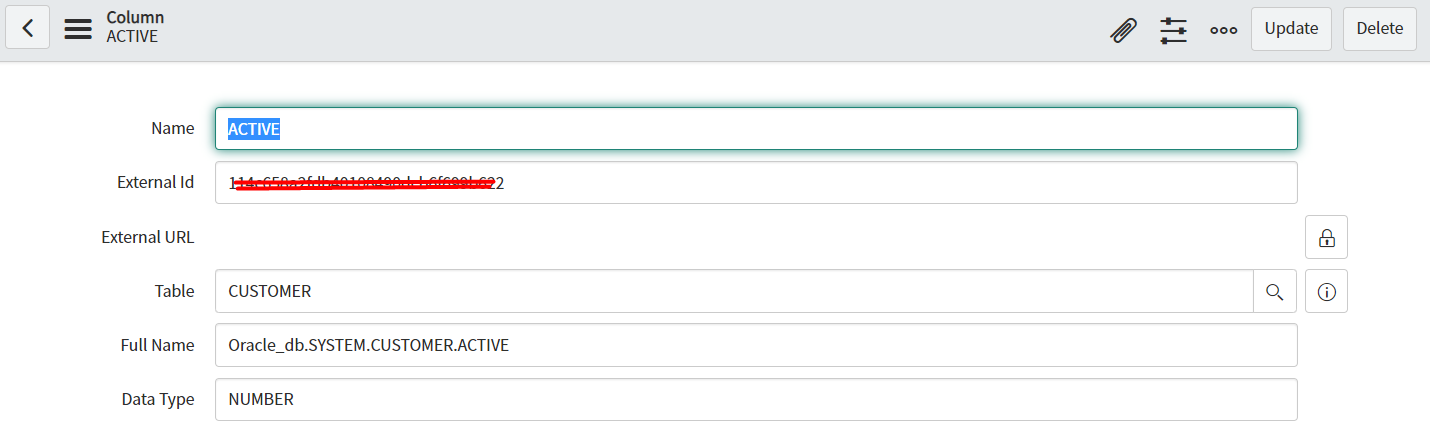Click the External Id input field
1430x429 pixels.
coord(756,183)
